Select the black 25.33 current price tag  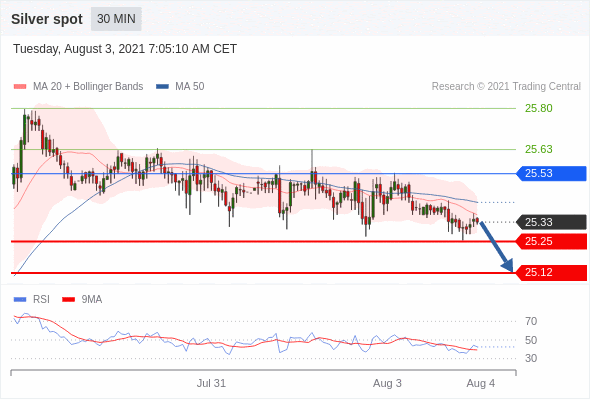551,222
